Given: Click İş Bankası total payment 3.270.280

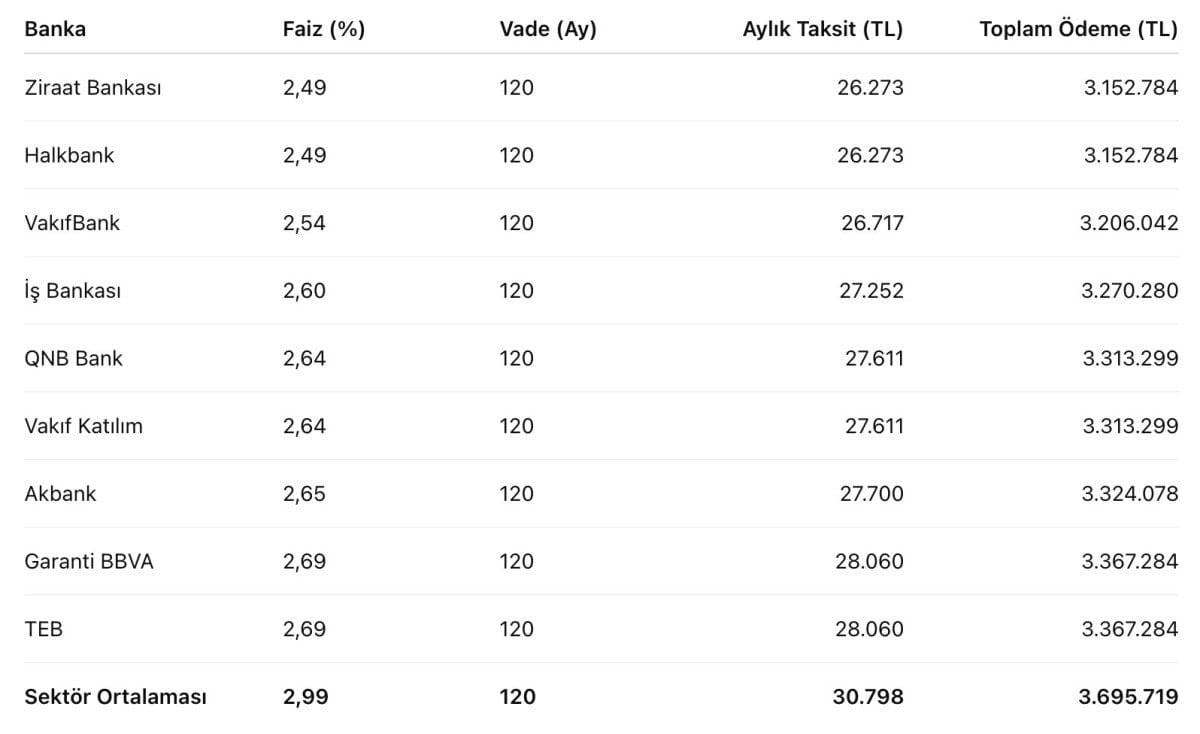Looking at the screenshot, I should coord(1130,291).
